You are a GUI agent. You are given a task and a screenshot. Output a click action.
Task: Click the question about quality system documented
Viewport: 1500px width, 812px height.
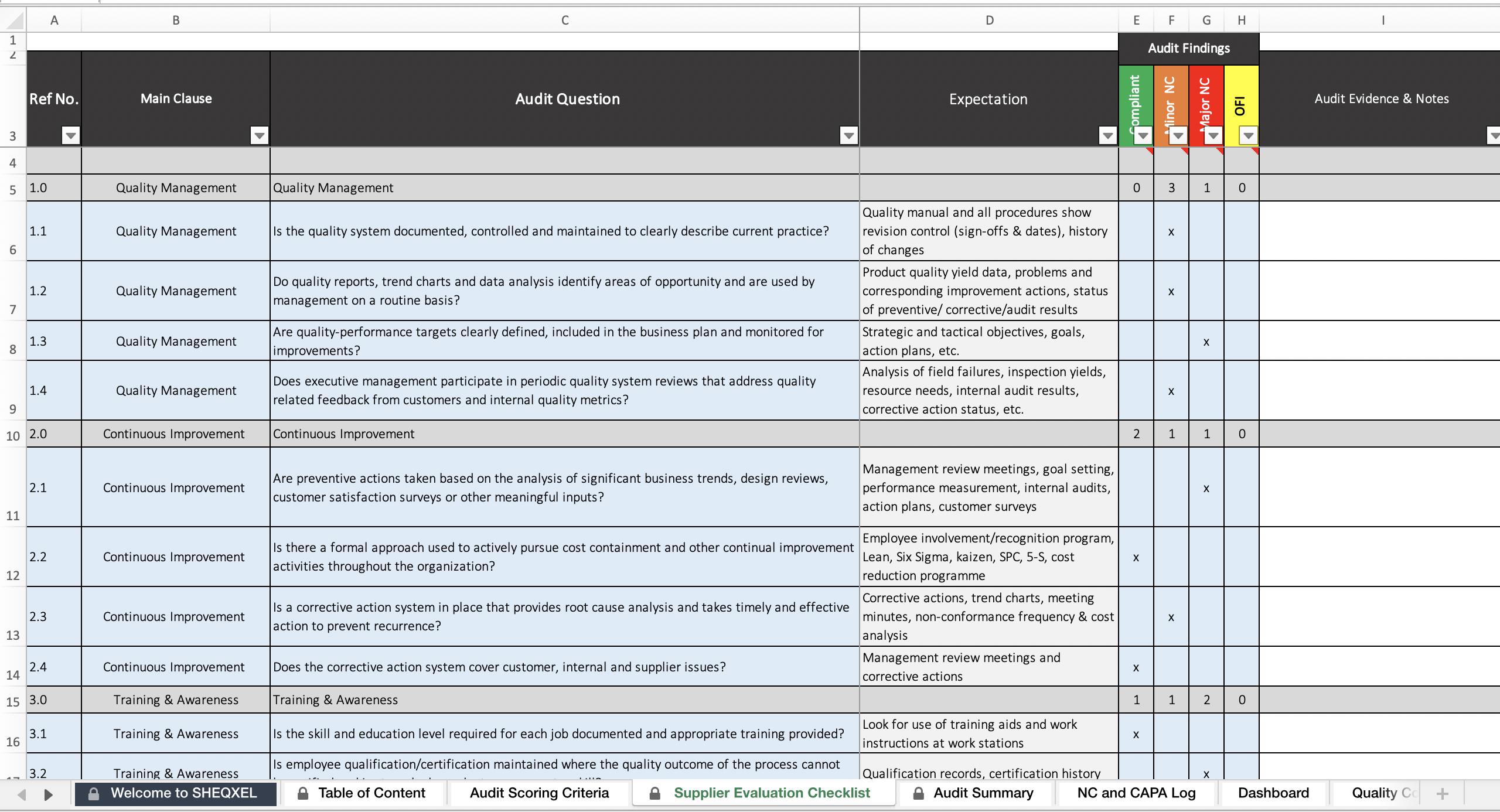(565, 231)
